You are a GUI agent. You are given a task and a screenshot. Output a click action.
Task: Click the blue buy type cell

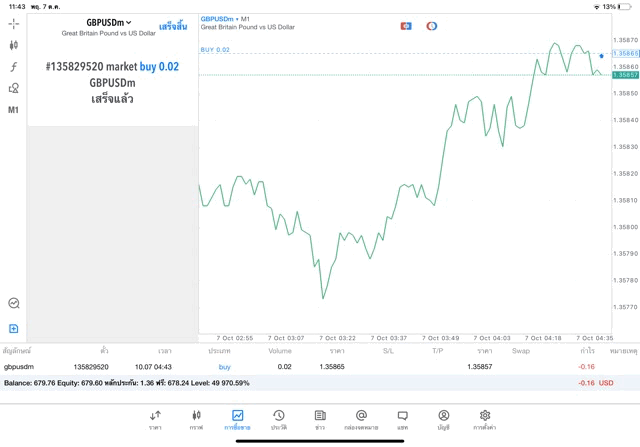click(x=224, y=367)
